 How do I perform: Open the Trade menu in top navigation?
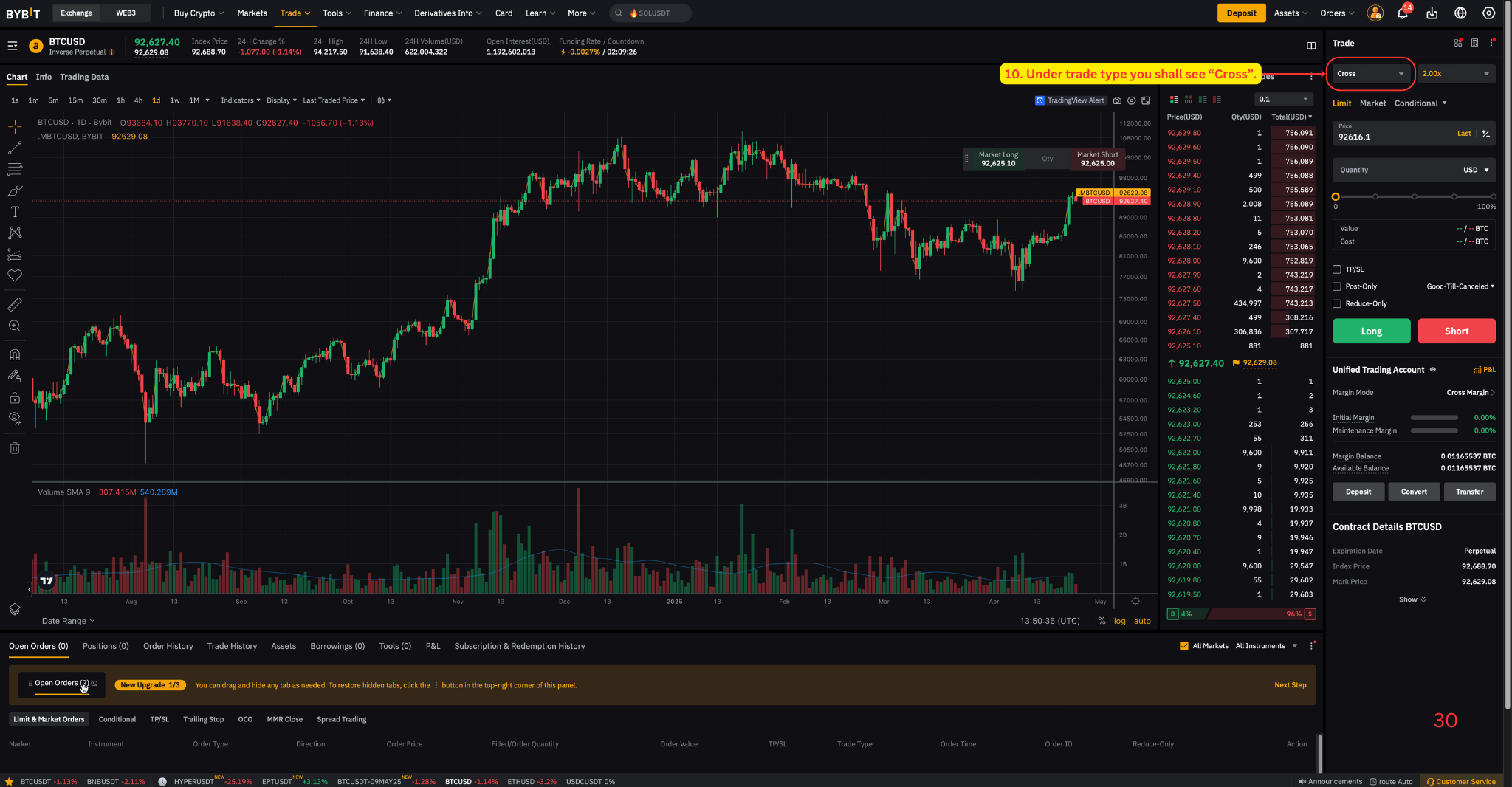pos(295,13)
